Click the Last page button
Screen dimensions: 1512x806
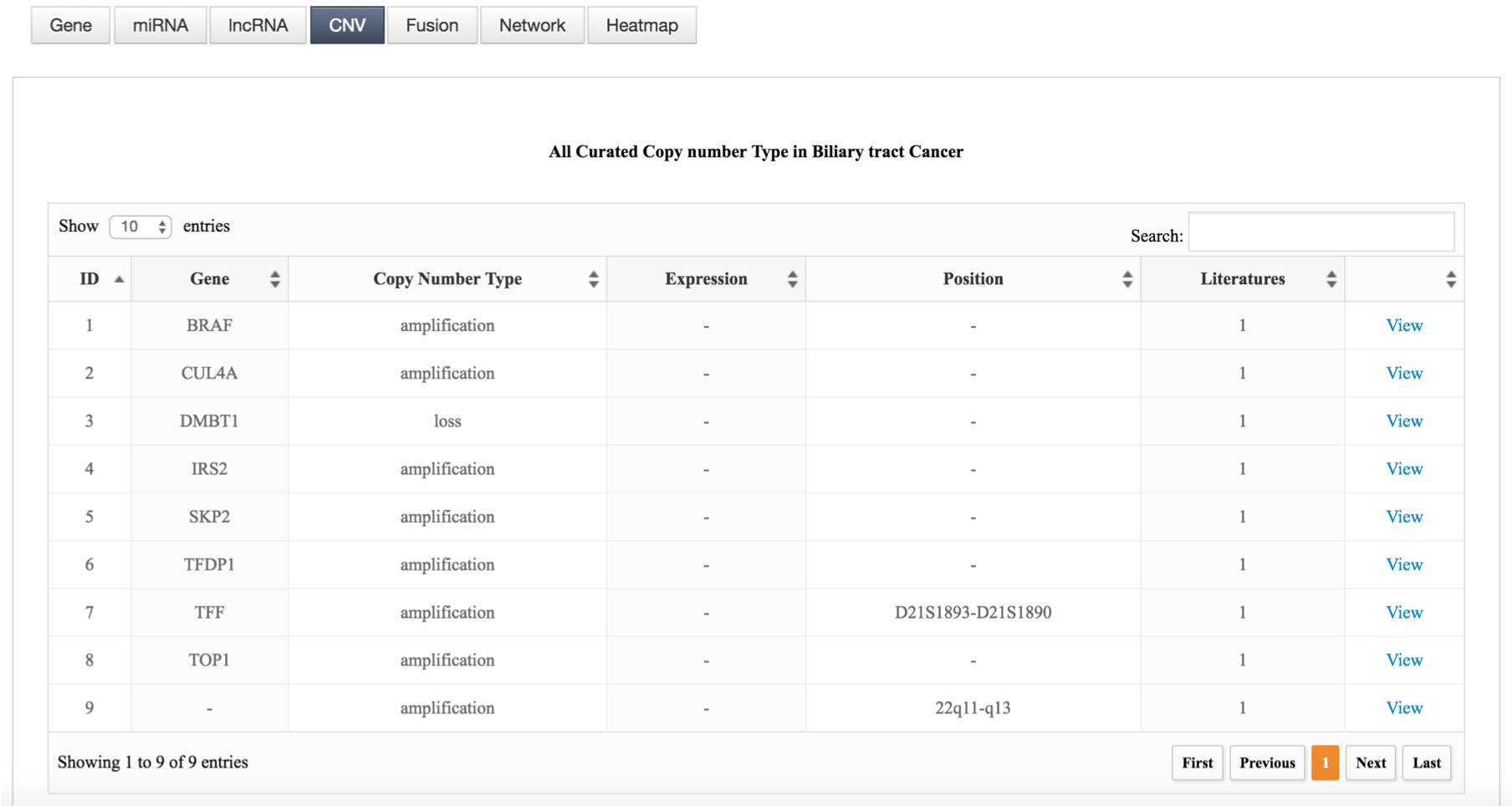(x=1426, y=763)
